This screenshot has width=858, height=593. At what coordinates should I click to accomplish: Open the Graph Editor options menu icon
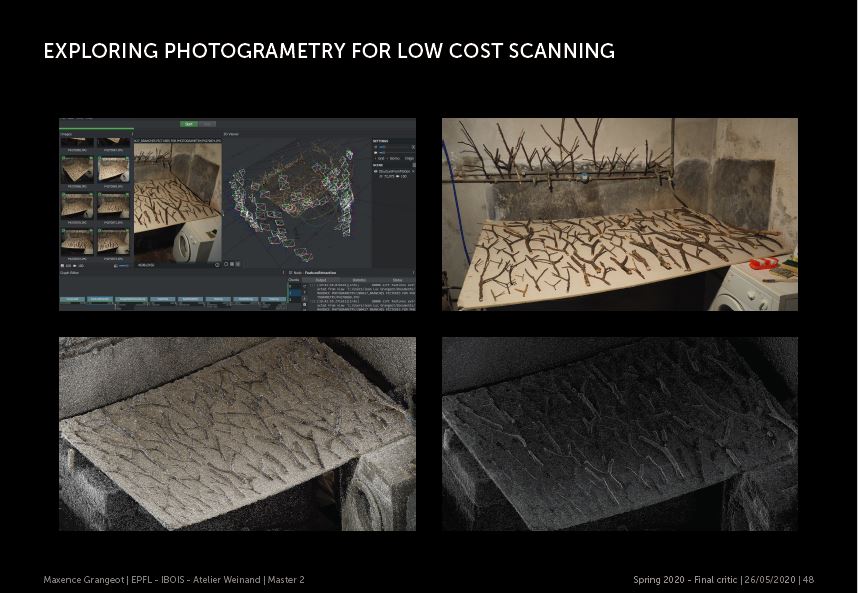[281, 272]
